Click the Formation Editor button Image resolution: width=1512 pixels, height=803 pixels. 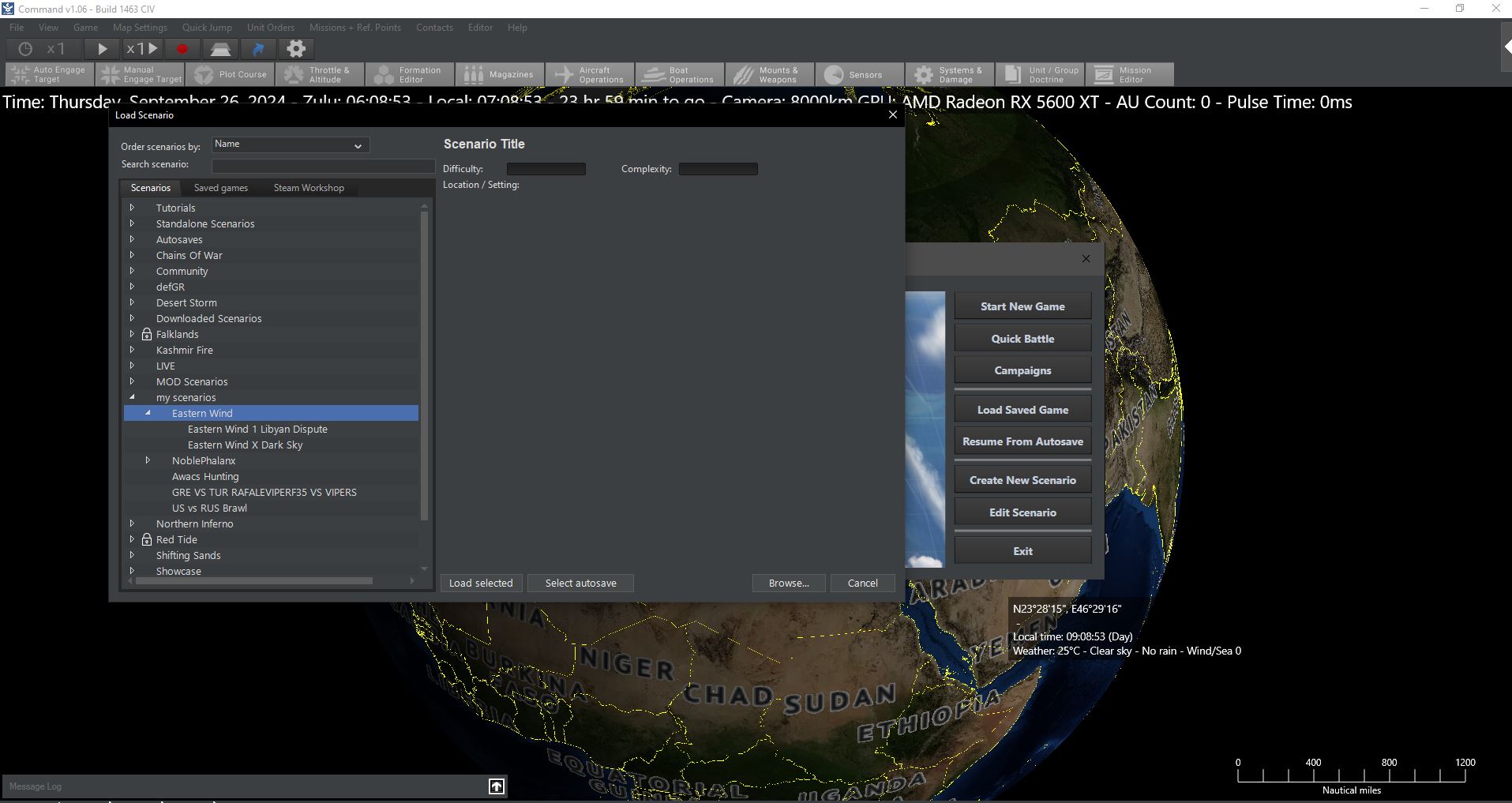click(x=409, y=75)
